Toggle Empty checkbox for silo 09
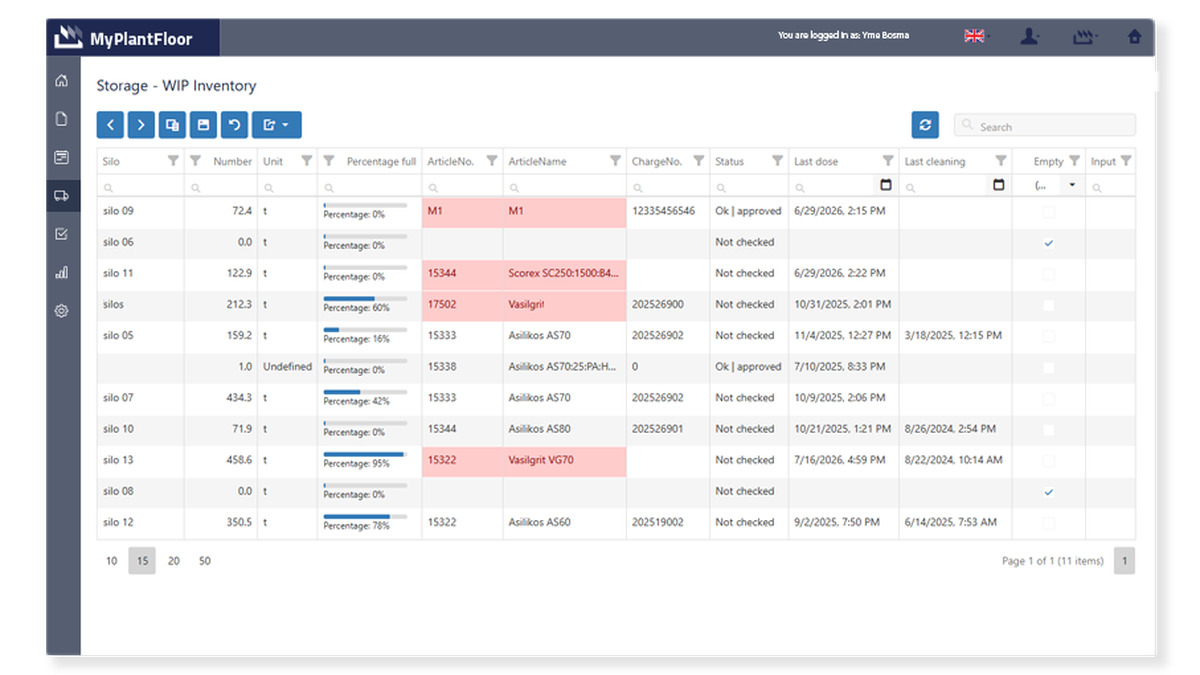 1048,212
